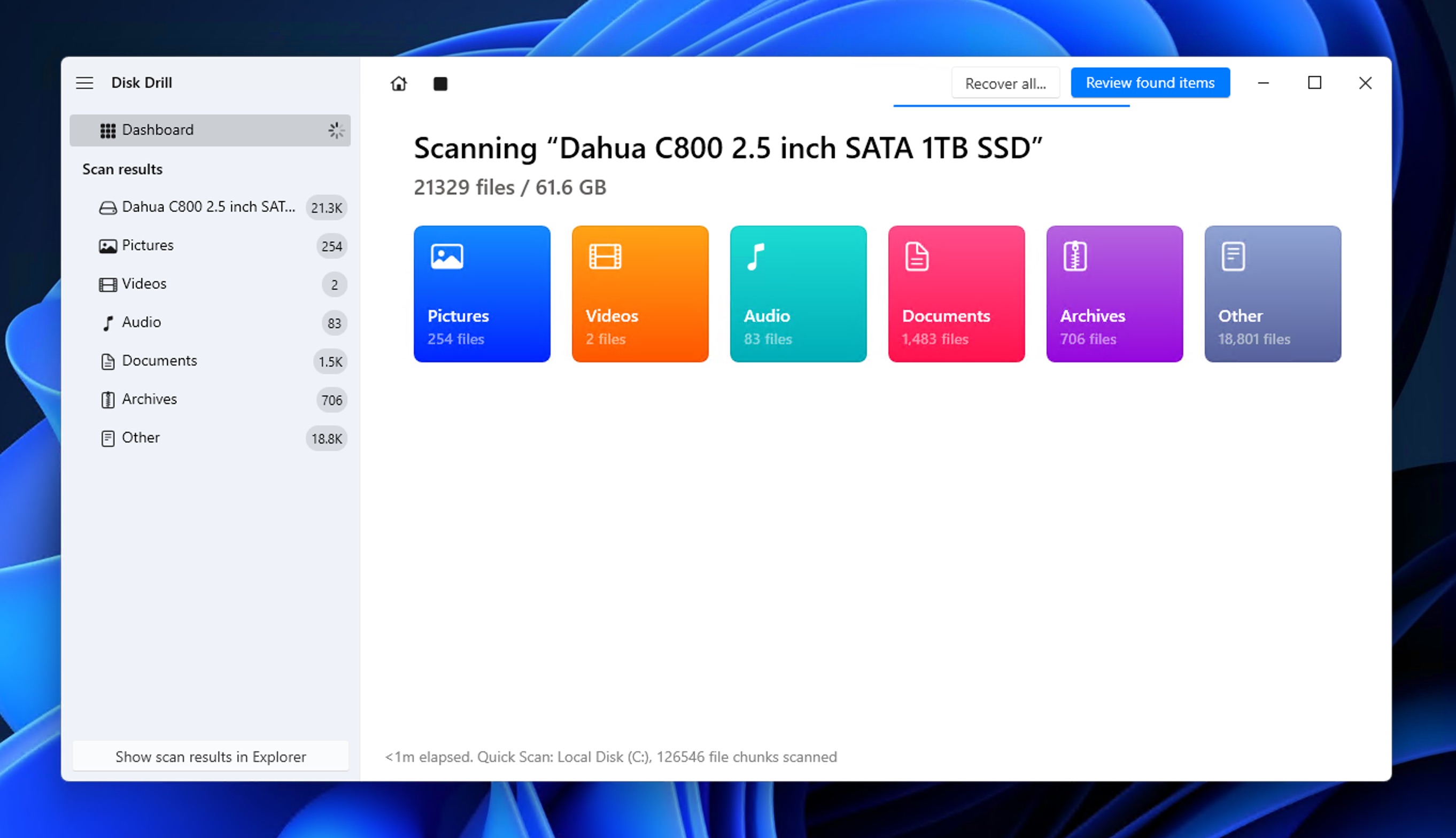Screen dimensions: 1456x838
Task: Open the Videos 2 files card
Action: tap(640, 293)
